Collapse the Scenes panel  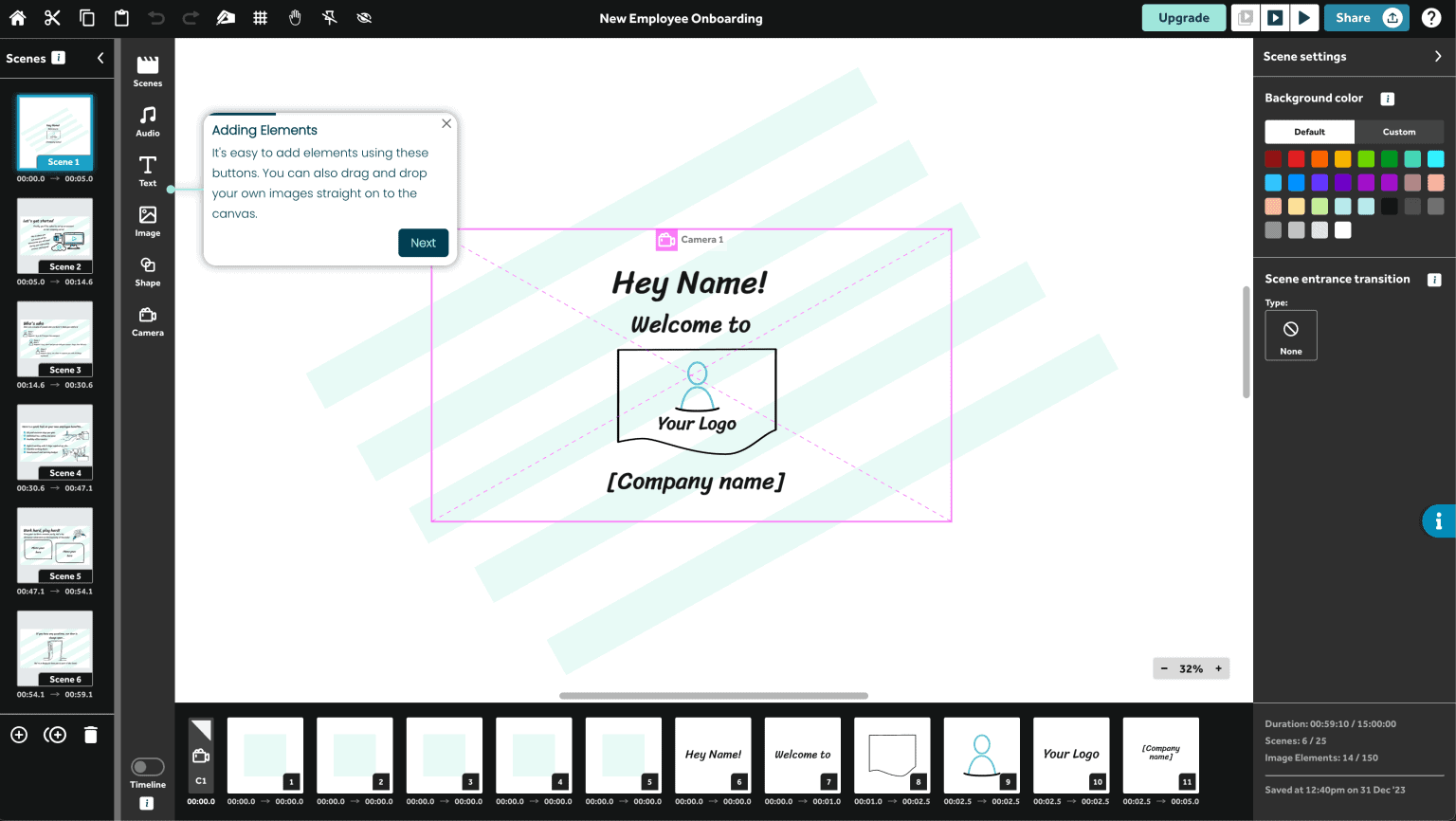point(100,58)
